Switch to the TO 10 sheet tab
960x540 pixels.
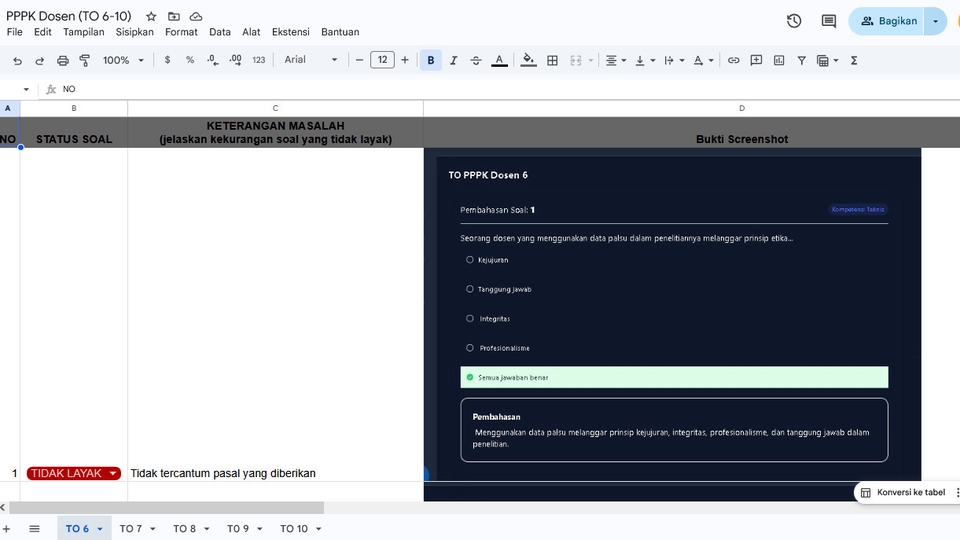click(294, 528)
